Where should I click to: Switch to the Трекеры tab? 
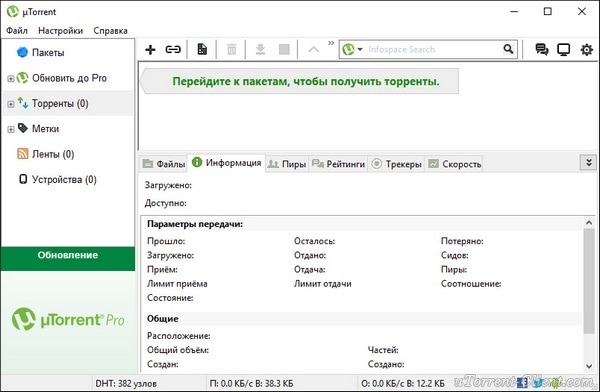pyautogui.click(x=396, y=164)
